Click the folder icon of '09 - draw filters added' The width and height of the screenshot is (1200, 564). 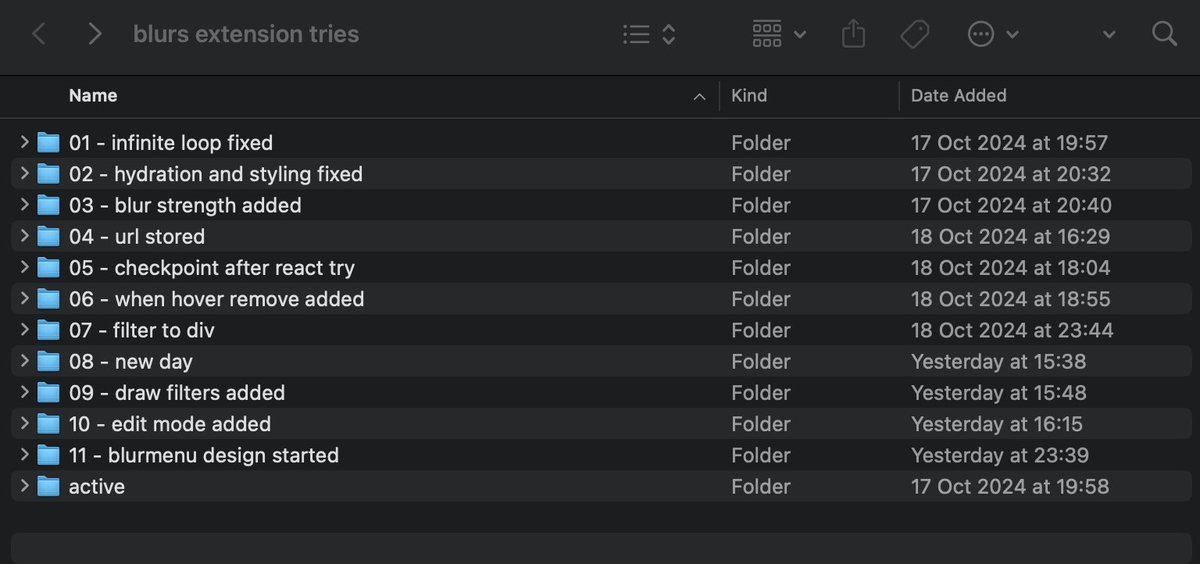[48, 393]
